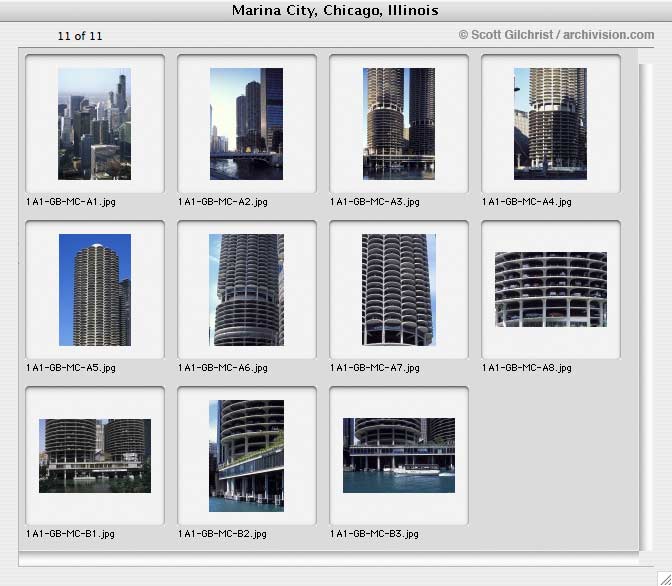The width and height of the screenshot is (672, 586).
Task: Click the filename 1A1-GB-MC-A2.jpg
Action: click(x=223, y=202)
